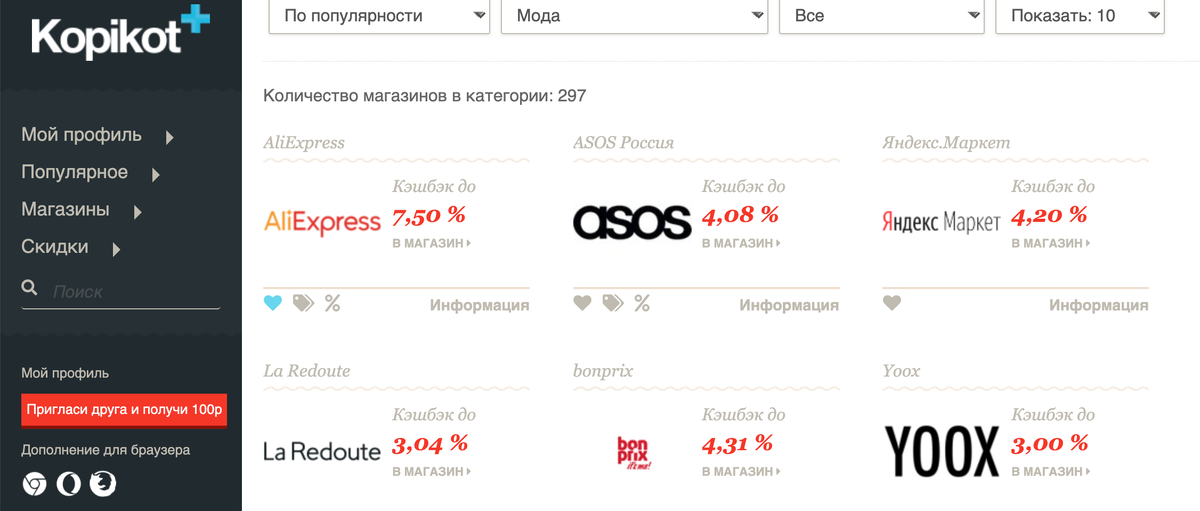
Task: Expand the 'Магазины' sidebar menu
Action: (80, 210)
